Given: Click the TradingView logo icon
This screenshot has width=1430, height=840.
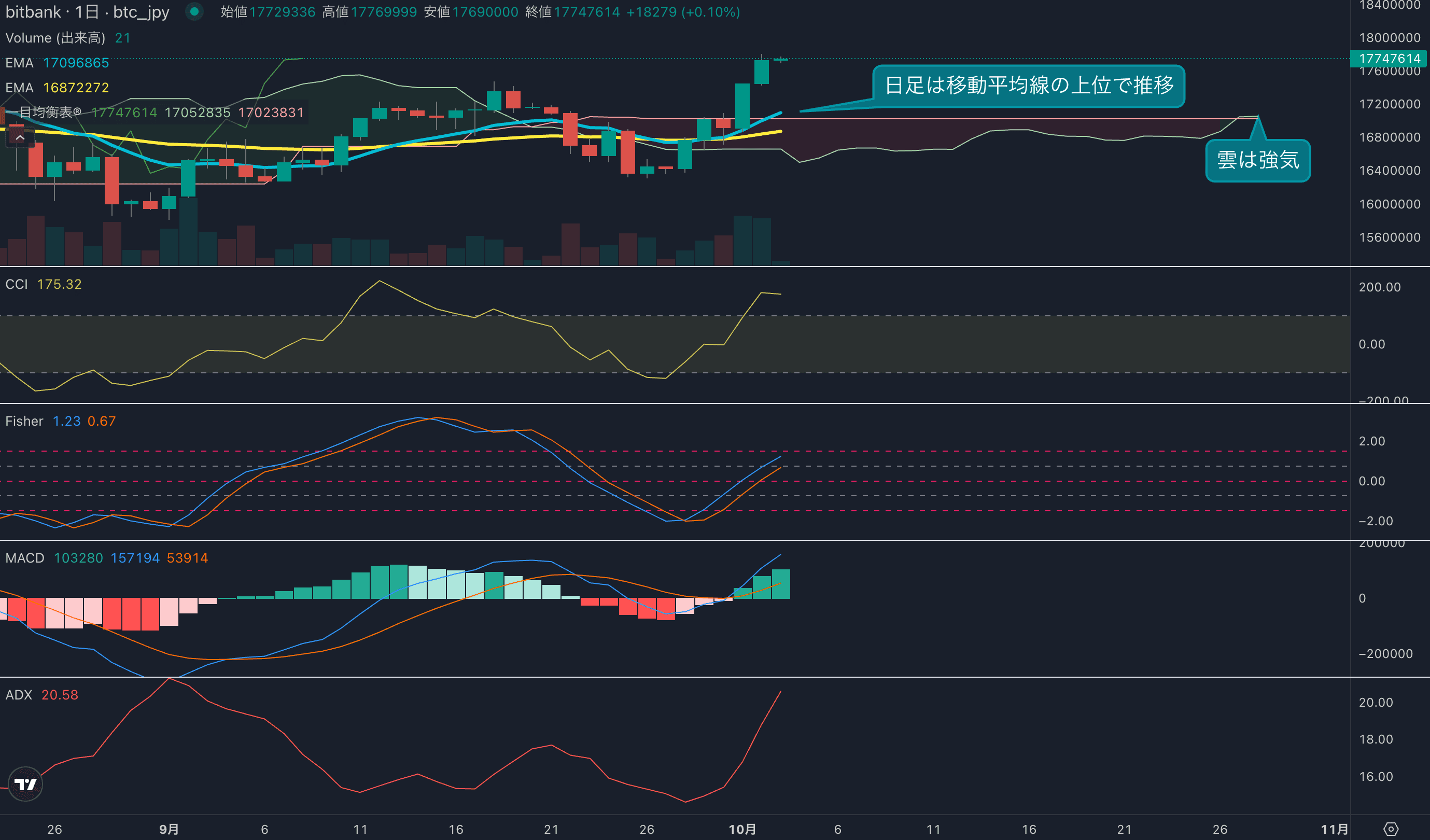Looking at the screenshot, I should pyautogui.click(x=25, y=785).
